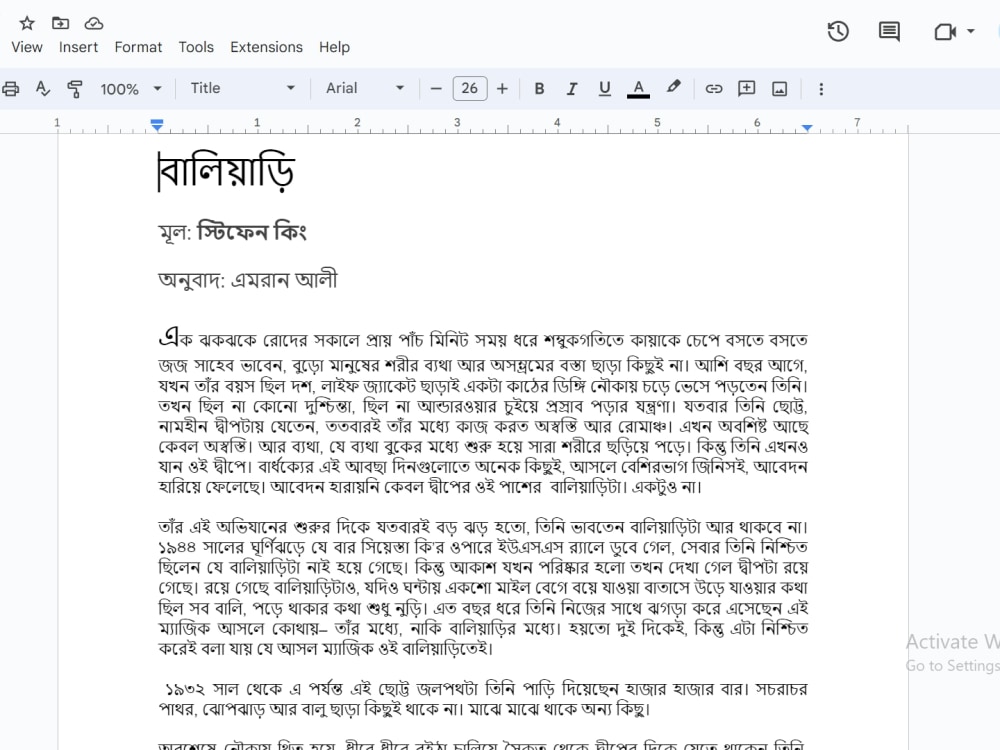Insert an image from toolbar
Image resolution: width=1000 pixels, height=750 pixels.
(x=779, y=89)
